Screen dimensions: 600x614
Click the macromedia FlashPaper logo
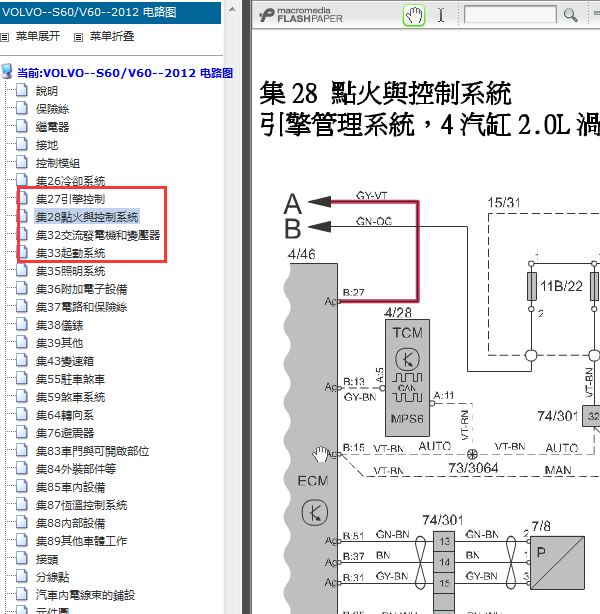point(301,15)
